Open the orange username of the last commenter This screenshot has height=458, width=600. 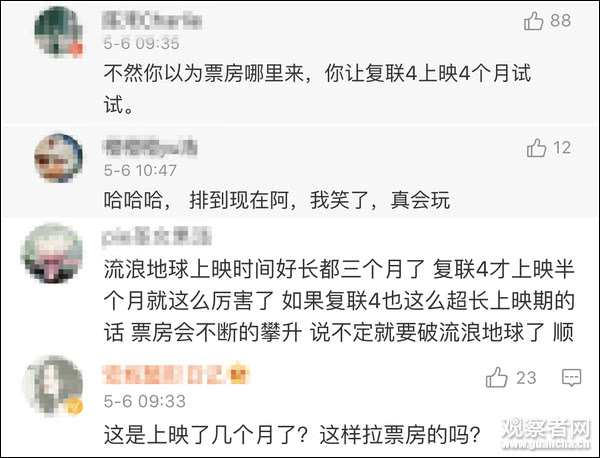point(165,376)
